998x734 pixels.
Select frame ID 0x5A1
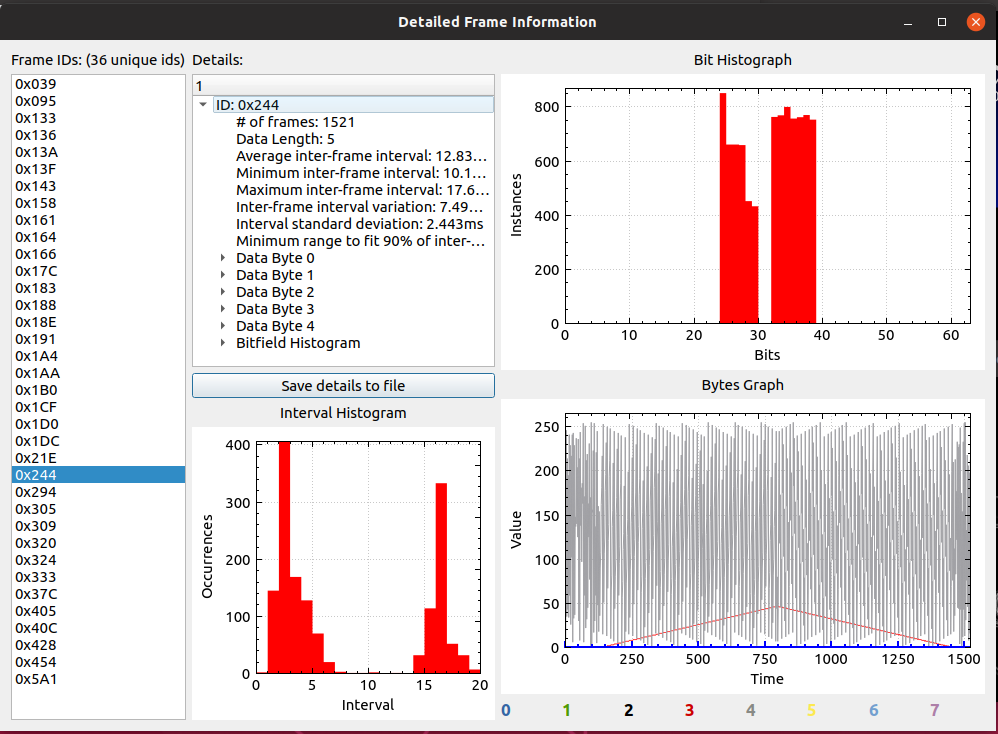coord(35,679)
